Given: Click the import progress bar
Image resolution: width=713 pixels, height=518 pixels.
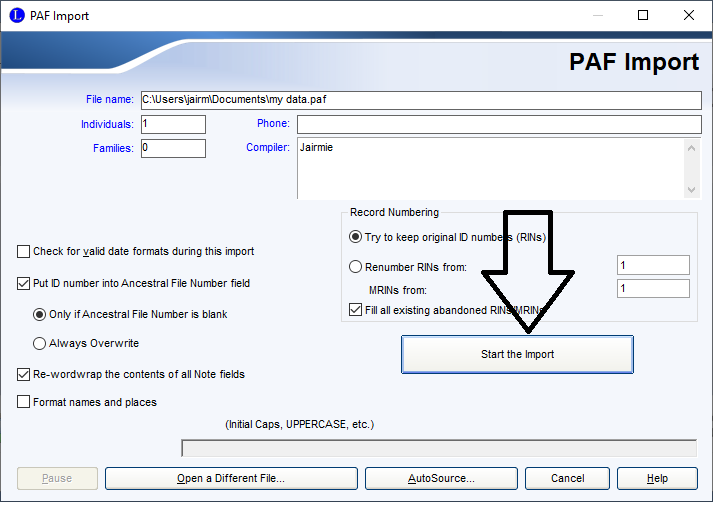Looking at the screenshot, I should click(438, 447).
